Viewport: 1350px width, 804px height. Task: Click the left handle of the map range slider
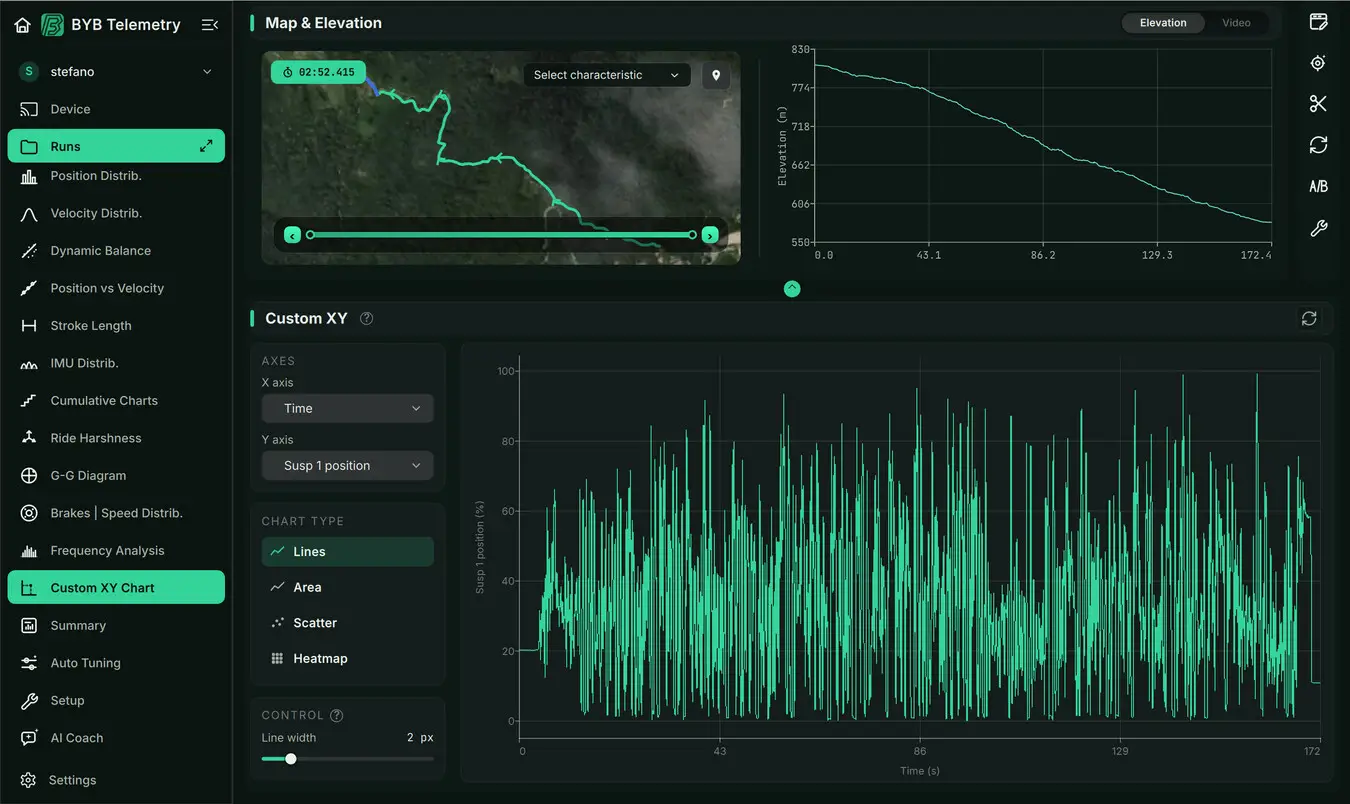point(310,235)
